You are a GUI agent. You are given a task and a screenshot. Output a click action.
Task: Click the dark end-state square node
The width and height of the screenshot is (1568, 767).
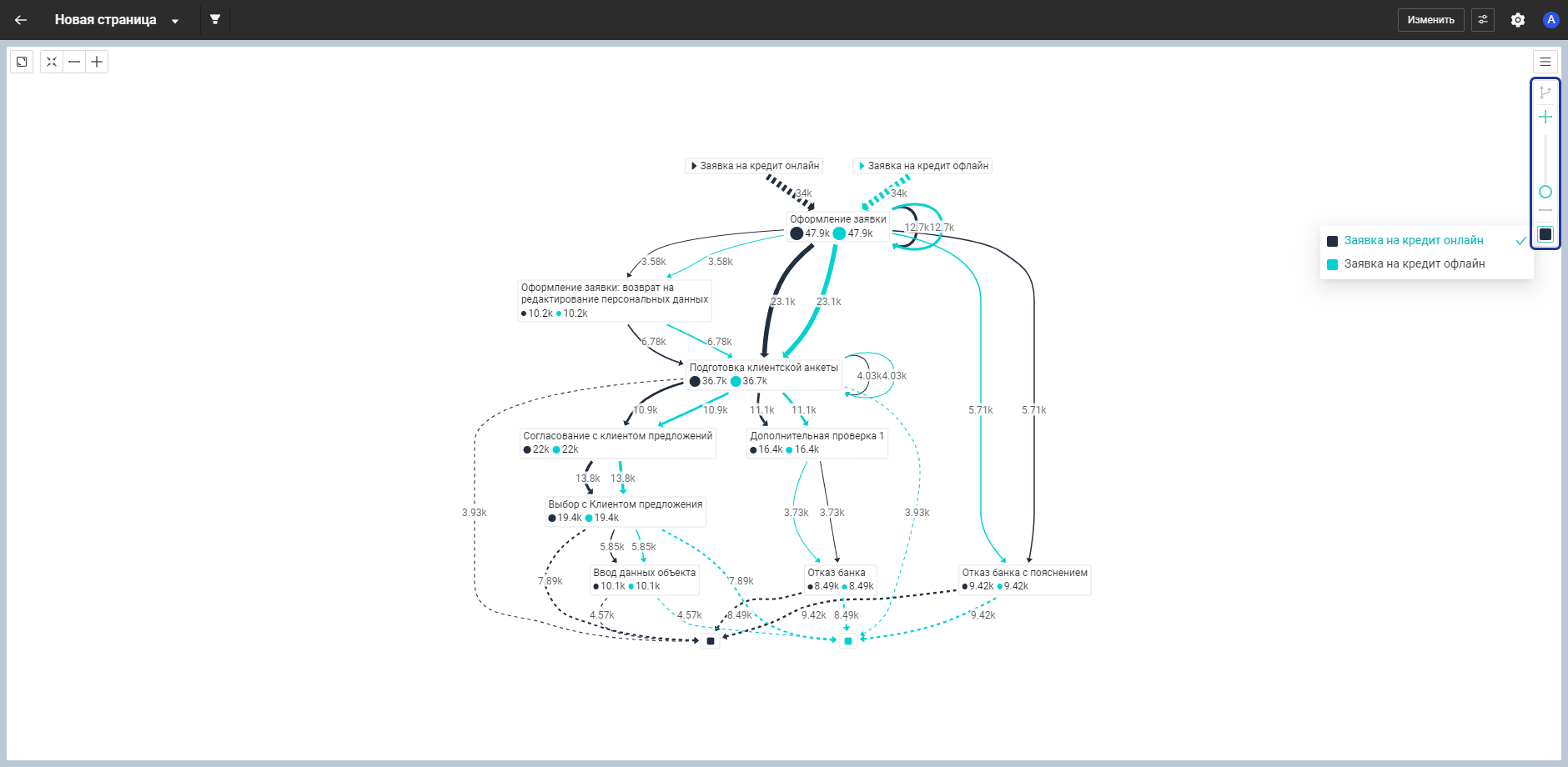point(711,641)
